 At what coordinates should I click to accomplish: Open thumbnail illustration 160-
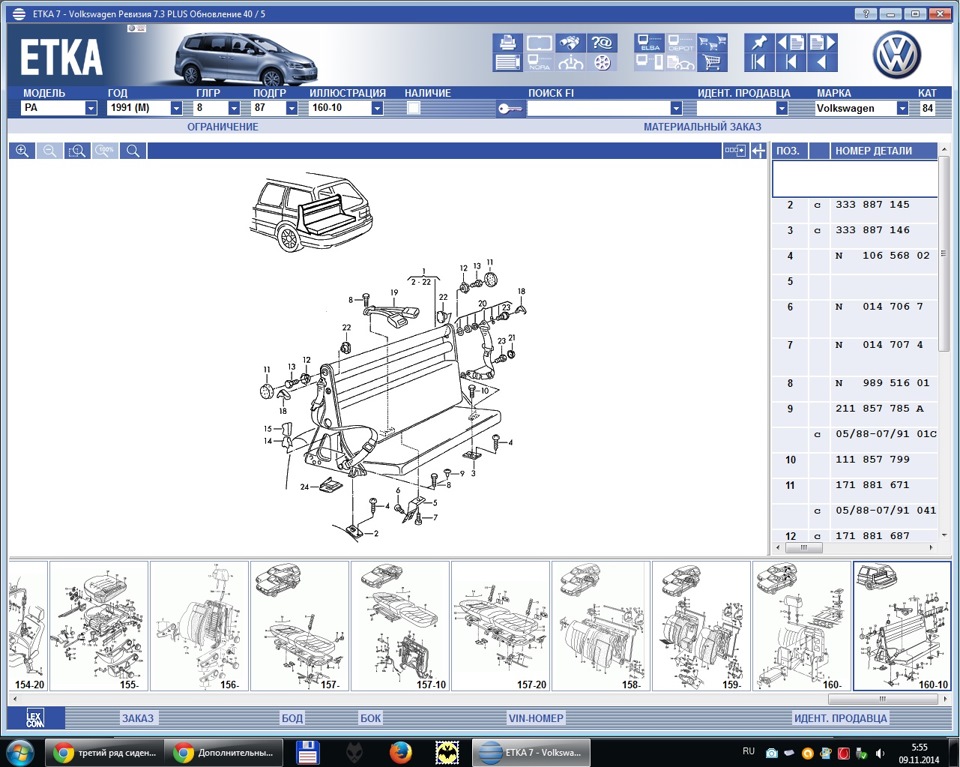[801, 626]
